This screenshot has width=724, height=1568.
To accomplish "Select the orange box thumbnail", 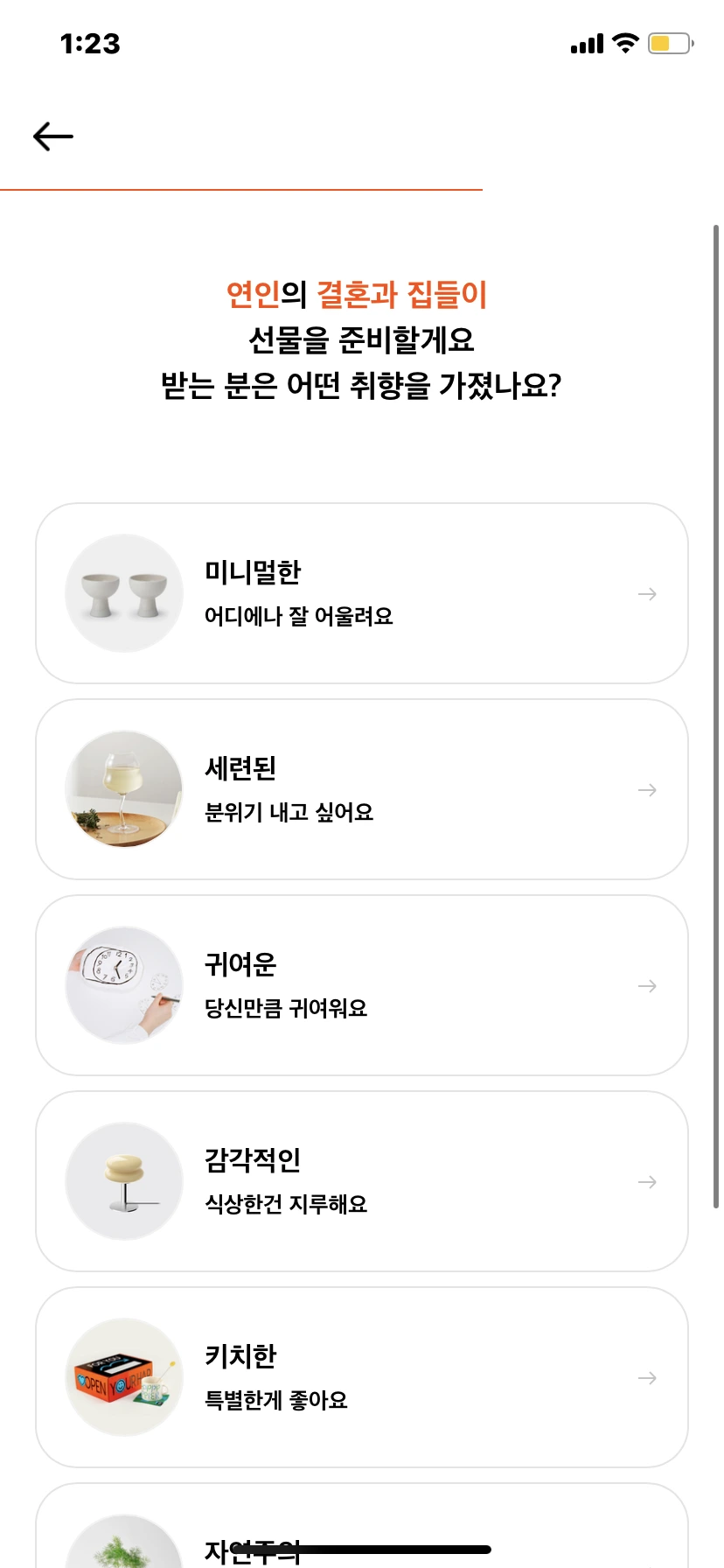I will pyautogui.click(x=124, y=1377).
